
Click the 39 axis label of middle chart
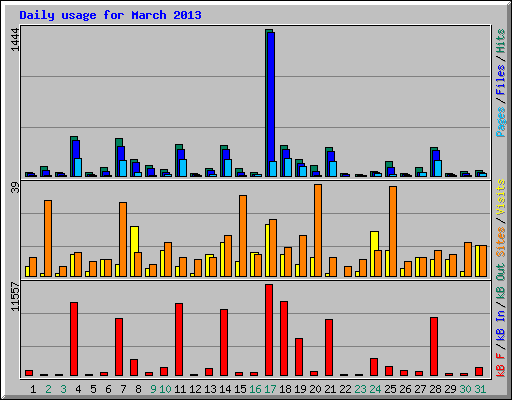(15, 188)
